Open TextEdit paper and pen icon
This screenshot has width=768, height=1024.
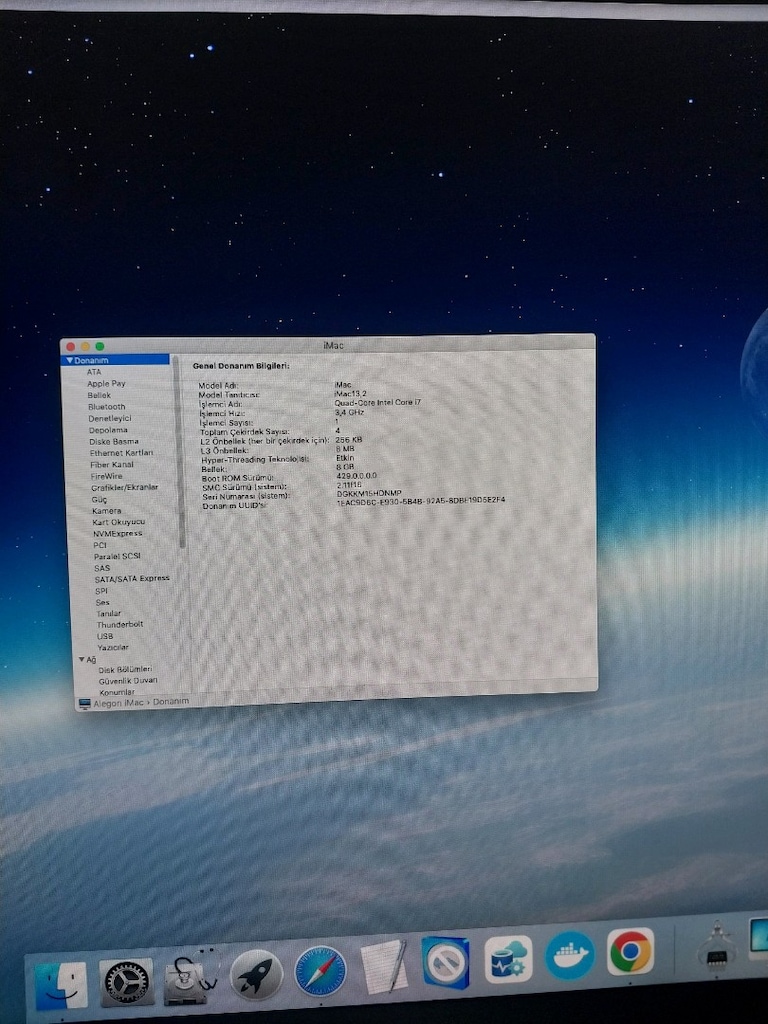(385, 967)
